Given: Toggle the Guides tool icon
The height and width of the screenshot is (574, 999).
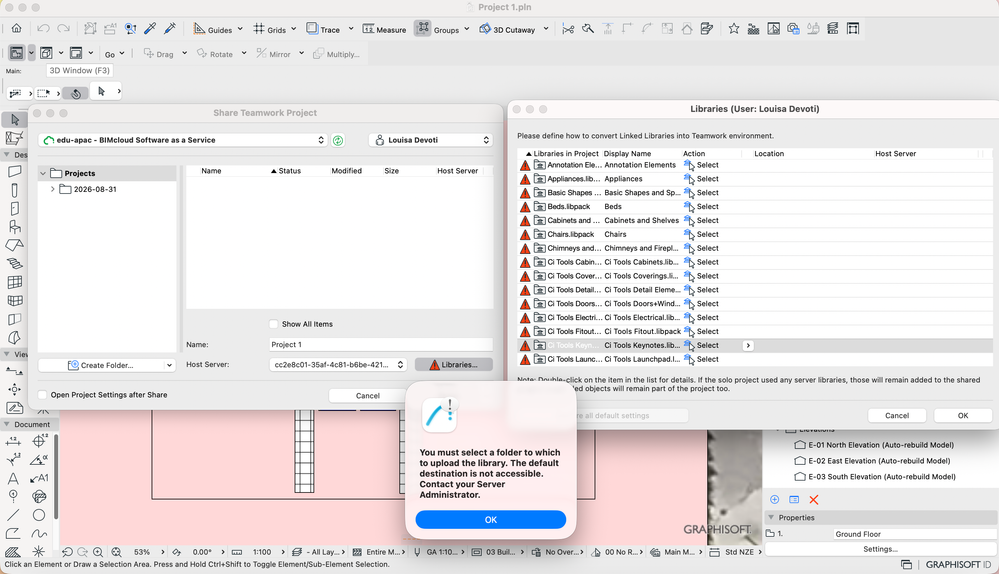Looking at the screenshot, I should coord(199,29).
